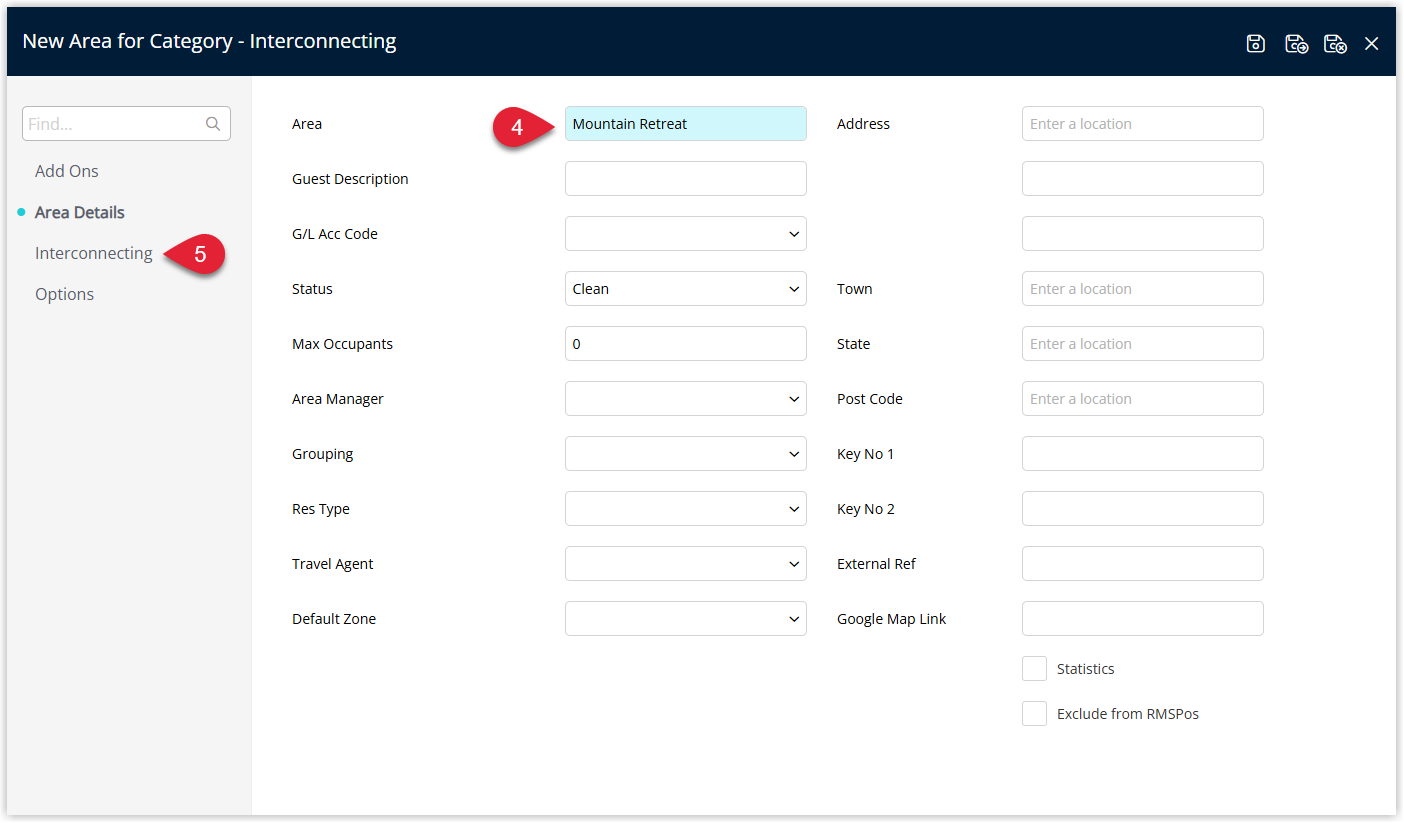
Task: Click the Key No 2 field
Action: [1143, 509]
